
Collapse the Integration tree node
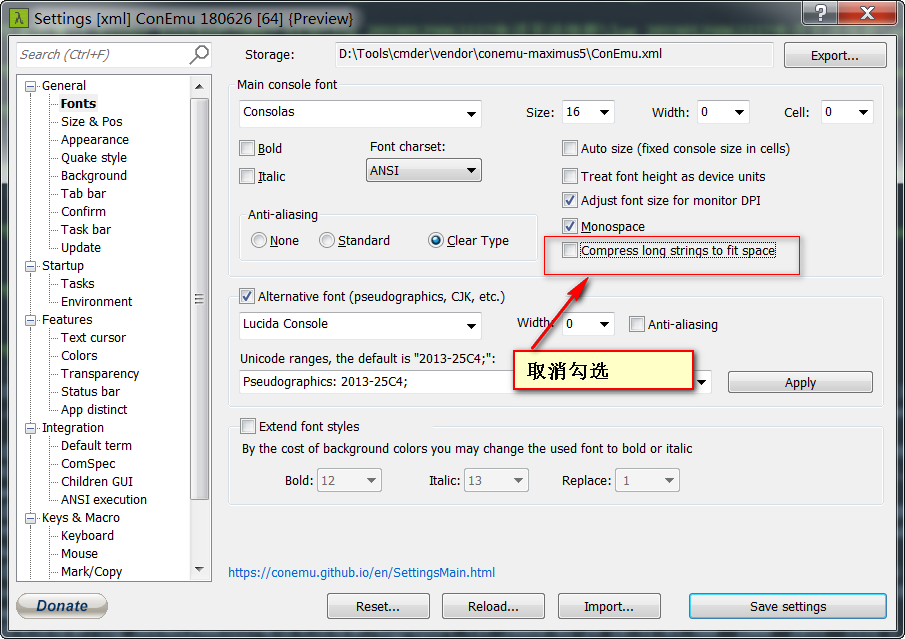(31, 428)
